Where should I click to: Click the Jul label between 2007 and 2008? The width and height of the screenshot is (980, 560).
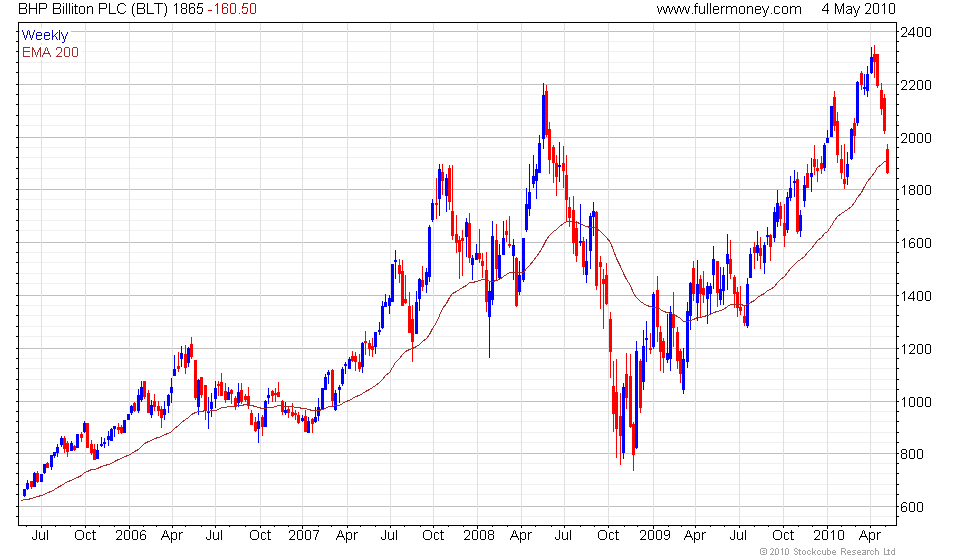pos(389,536)
